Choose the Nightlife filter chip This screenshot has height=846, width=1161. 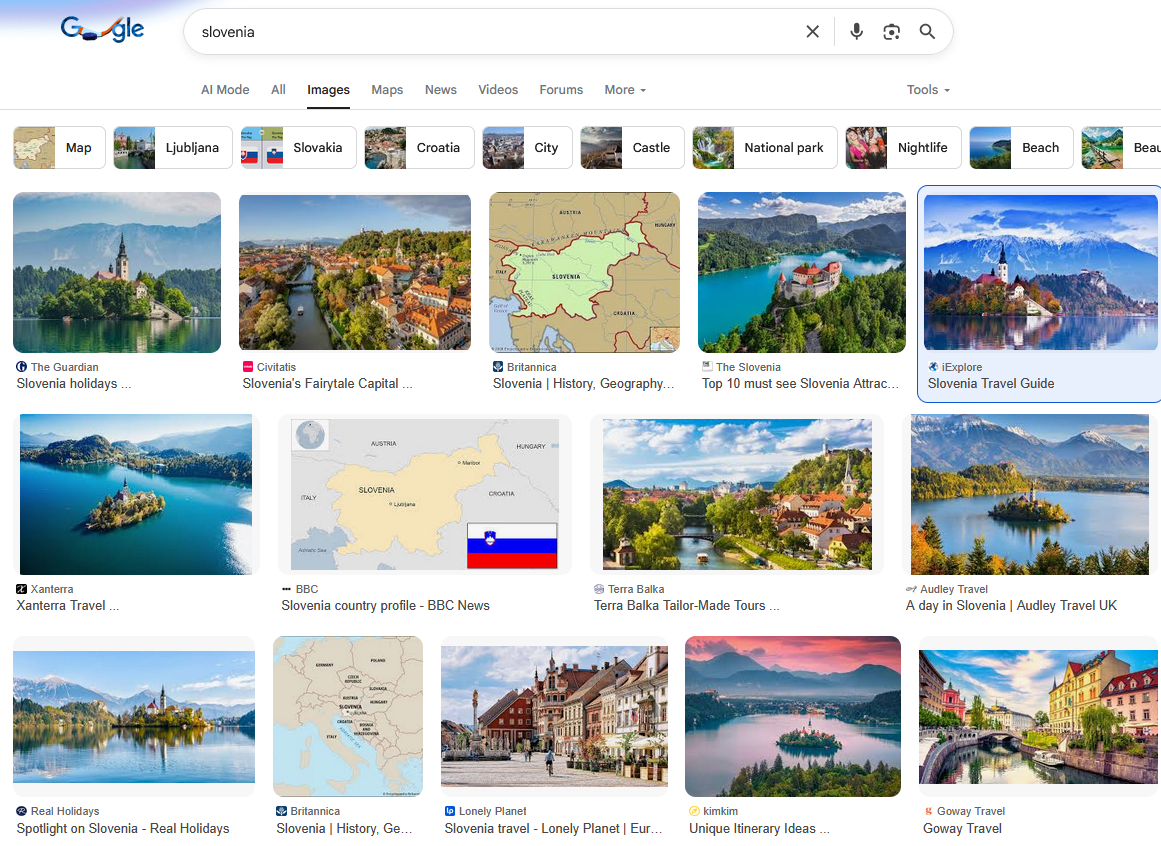click(903, 148)
